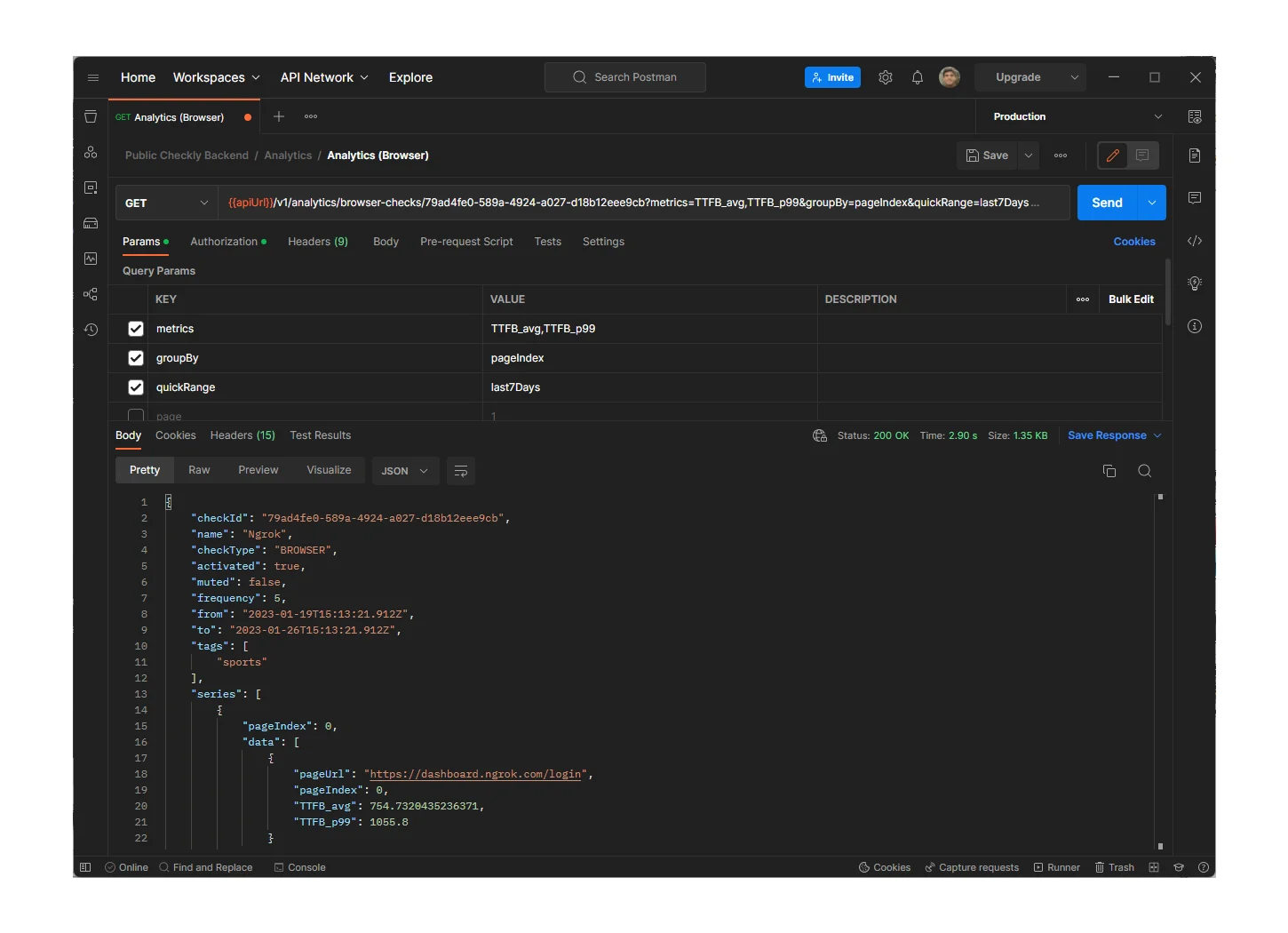This screenshot has width=1288, height=933.
Task: Expand API Network dropdown
Action: [x=324, y=77]
